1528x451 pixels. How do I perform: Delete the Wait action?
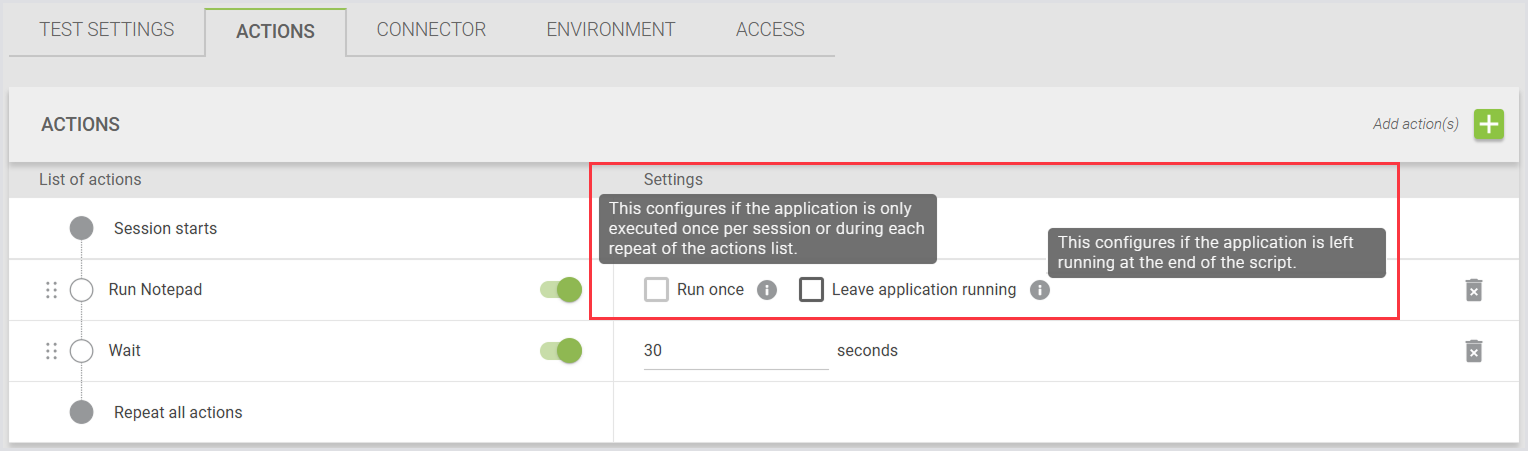coord(1473,351)
